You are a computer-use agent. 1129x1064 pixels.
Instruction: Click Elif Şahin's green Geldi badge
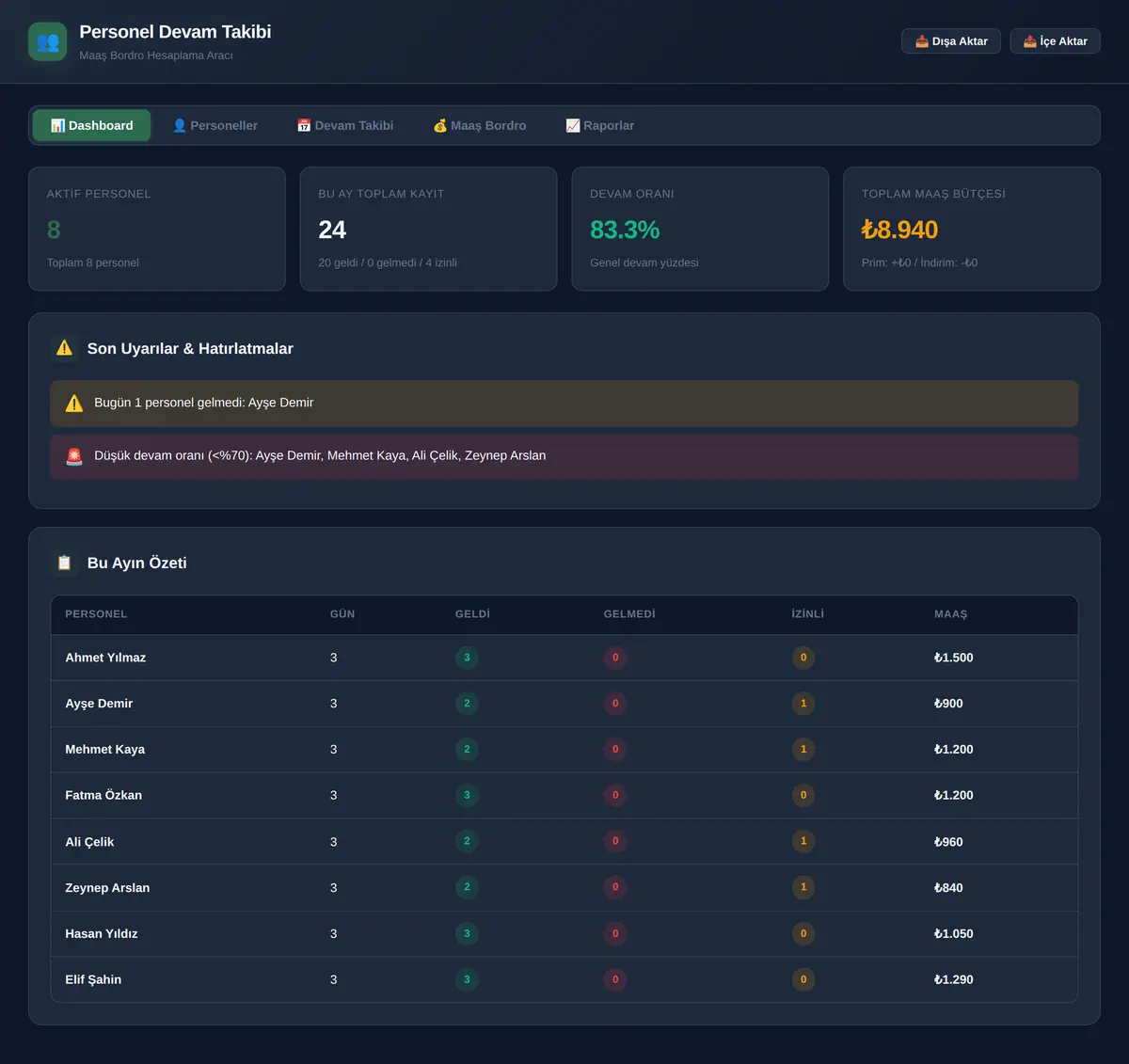pyautogui.click(x=467, y=979)
